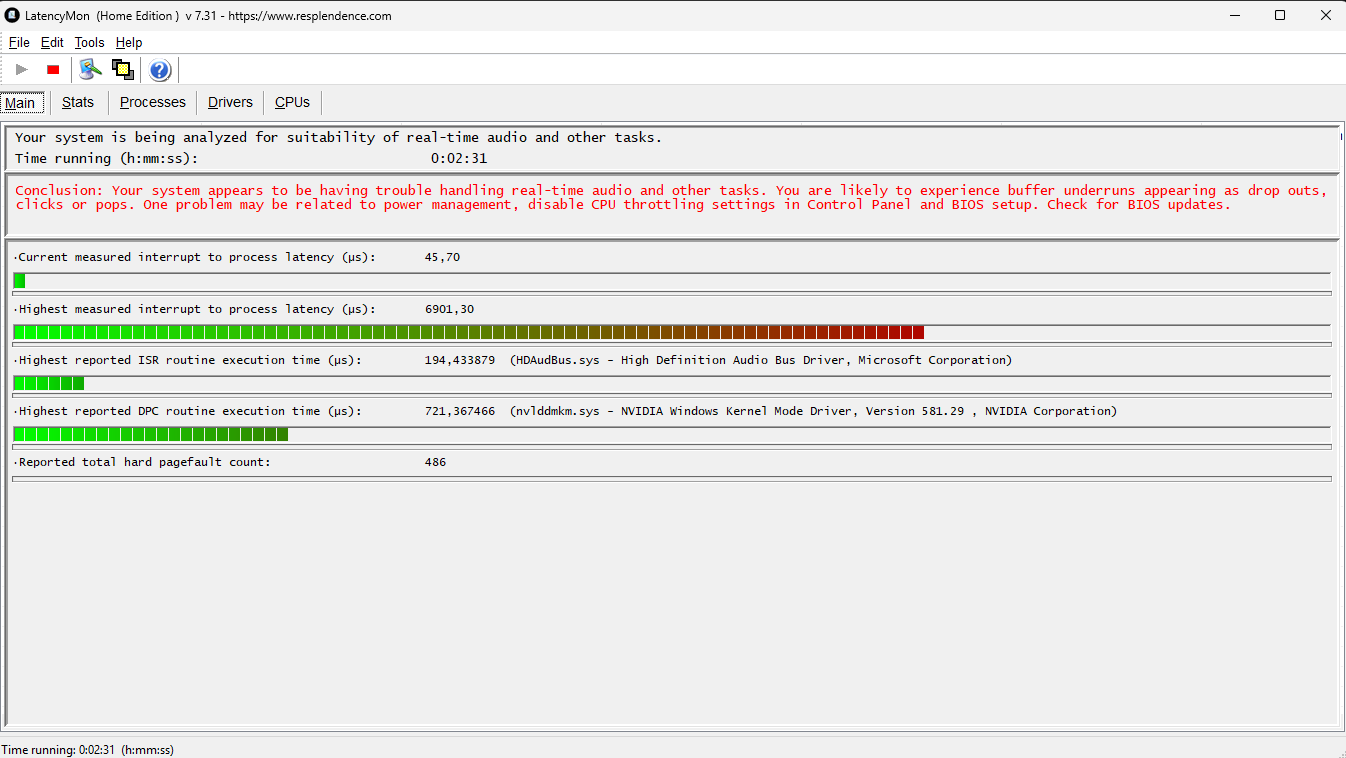Switch to the Processes tab
Screen dimensions: 1346x758
(153, 102)
